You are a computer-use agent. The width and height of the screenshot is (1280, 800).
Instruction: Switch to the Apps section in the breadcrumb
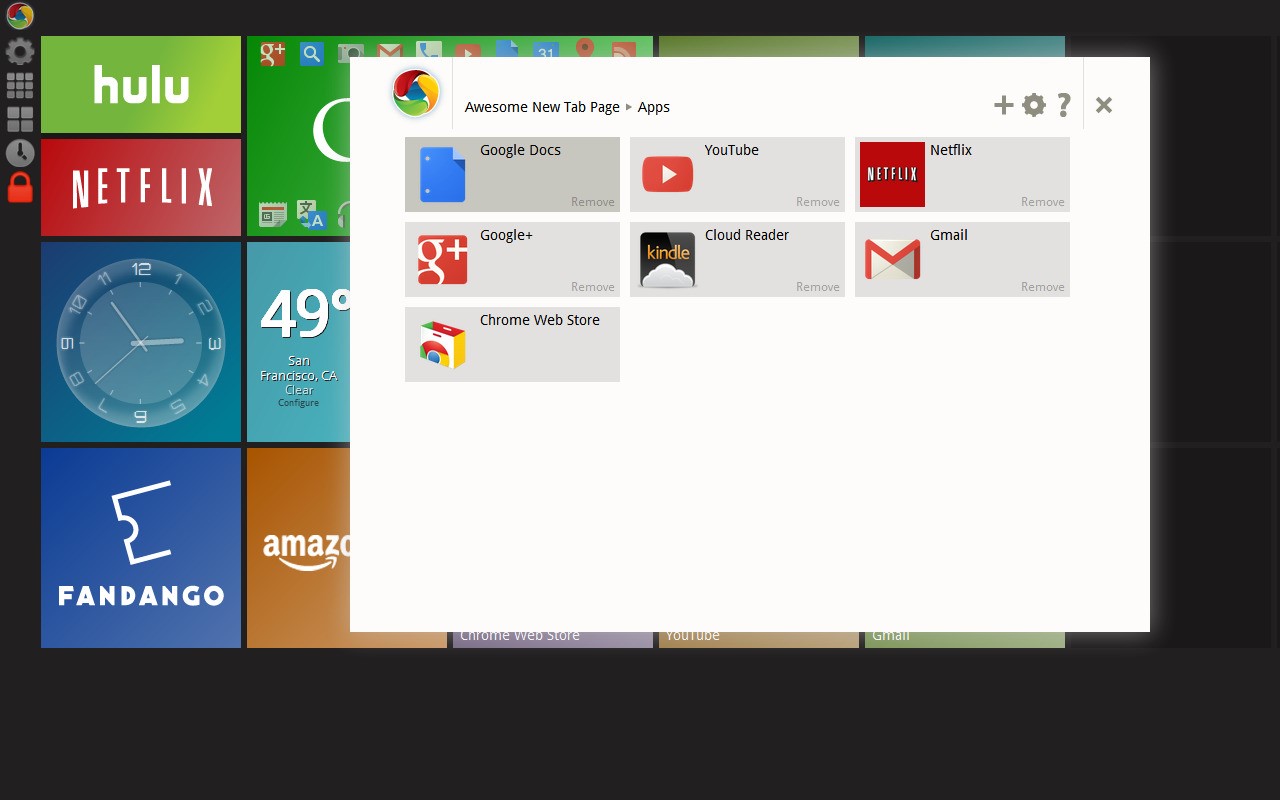pyautogui.click(x=654, y=107)
